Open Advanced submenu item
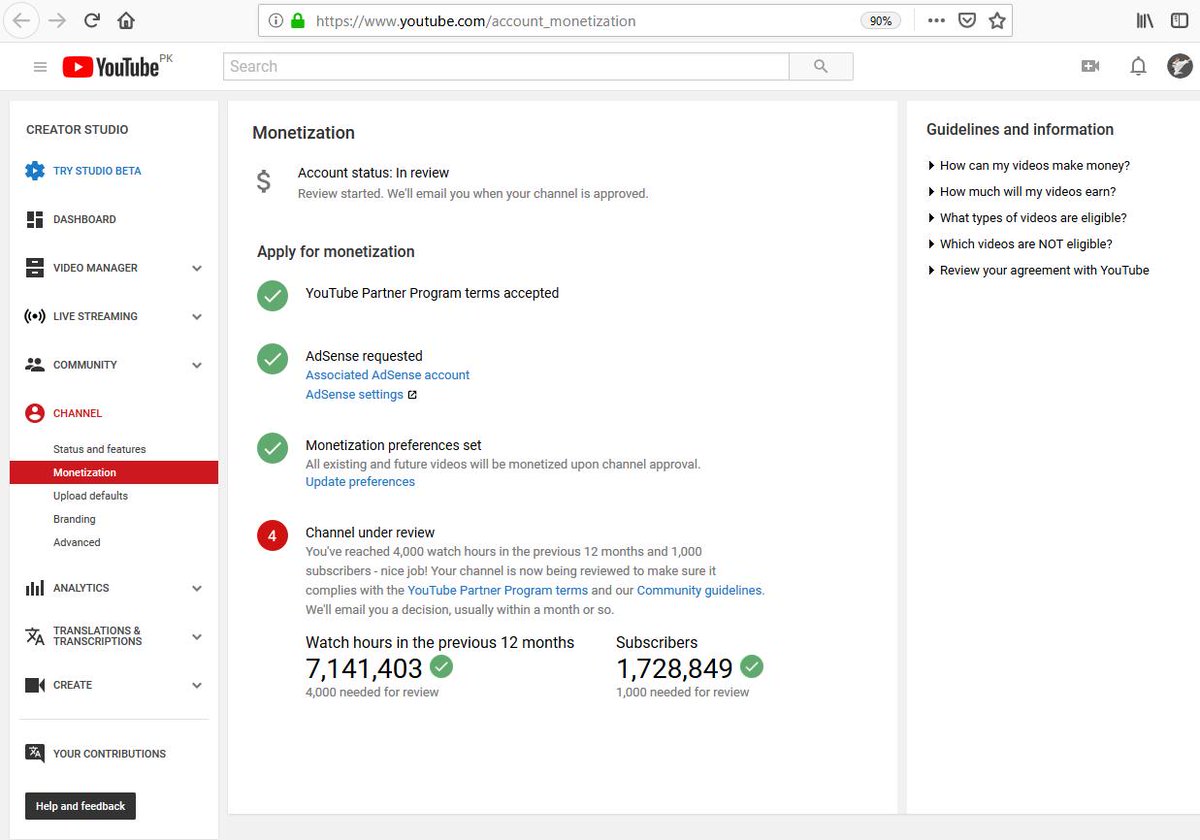 77,542
